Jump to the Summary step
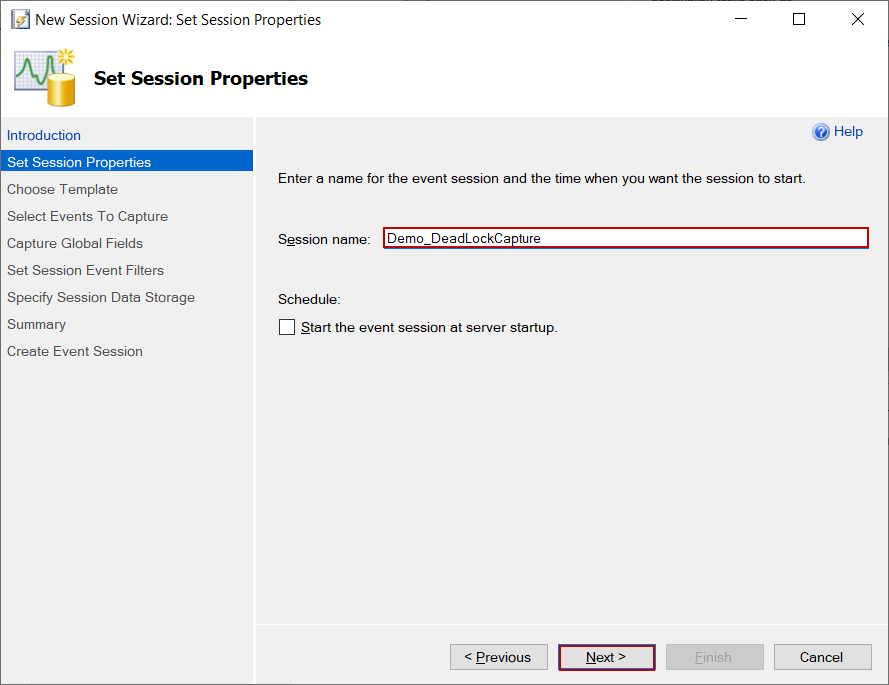 [36, 324]
